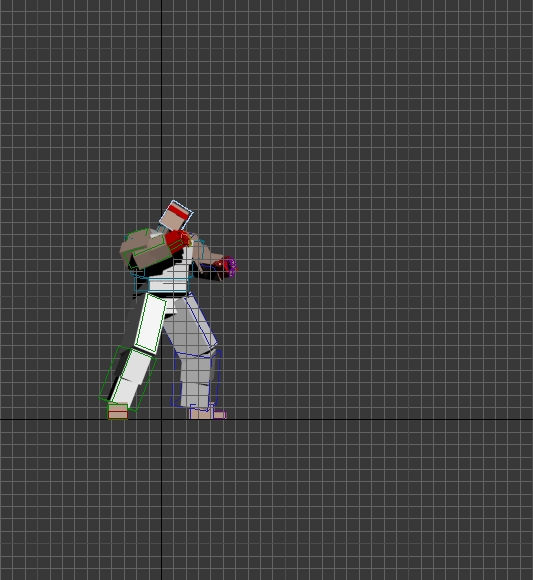Select the teal-outlined pelvis box
Image resolution: width=533 pixels, height=580 pixels.
(x=162, y=285)
